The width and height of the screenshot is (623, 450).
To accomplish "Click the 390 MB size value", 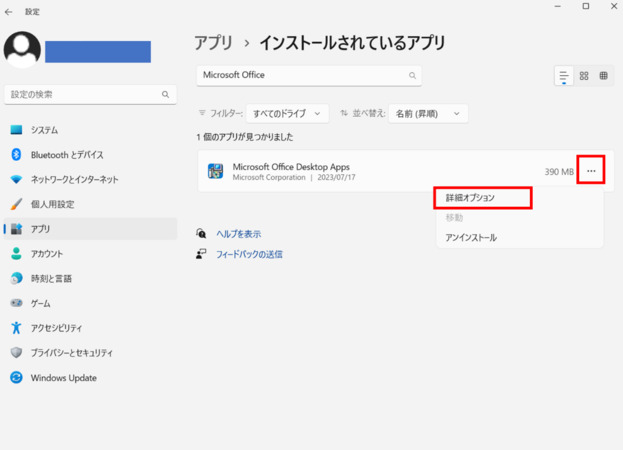I will [x=559, y=172].
